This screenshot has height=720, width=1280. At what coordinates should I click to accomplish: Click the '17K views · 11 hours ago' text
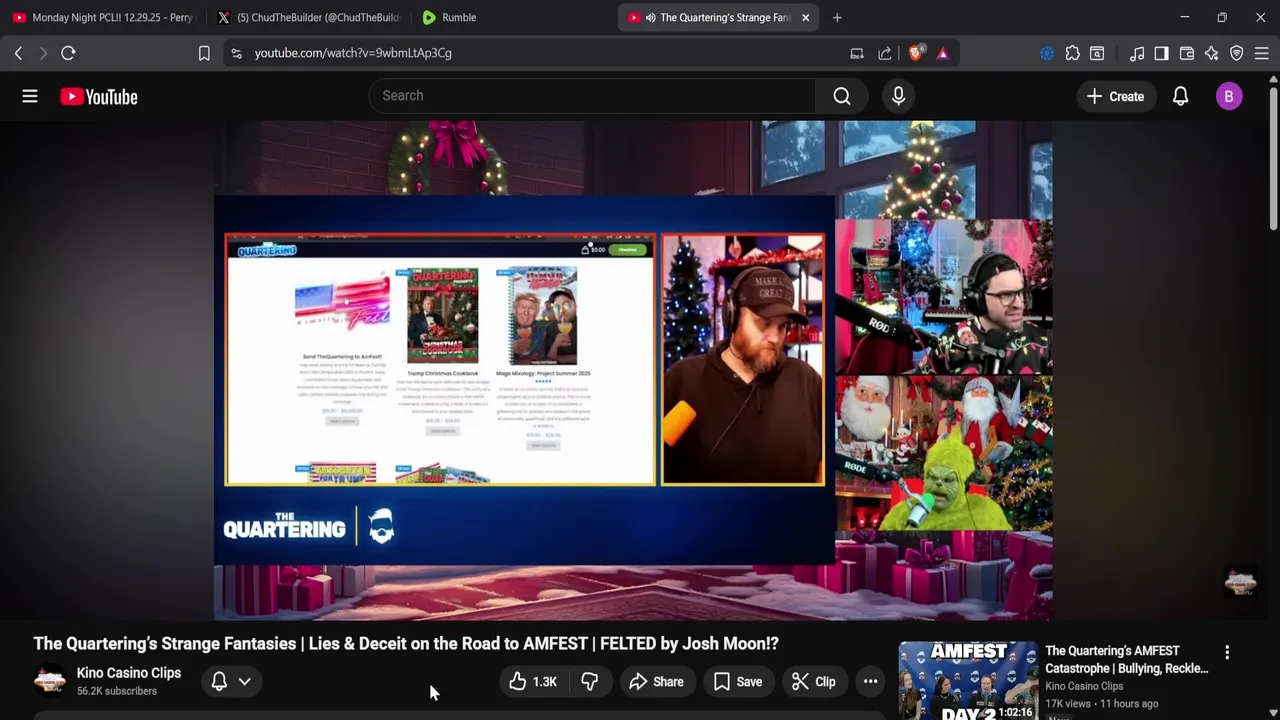point(1101,704)
